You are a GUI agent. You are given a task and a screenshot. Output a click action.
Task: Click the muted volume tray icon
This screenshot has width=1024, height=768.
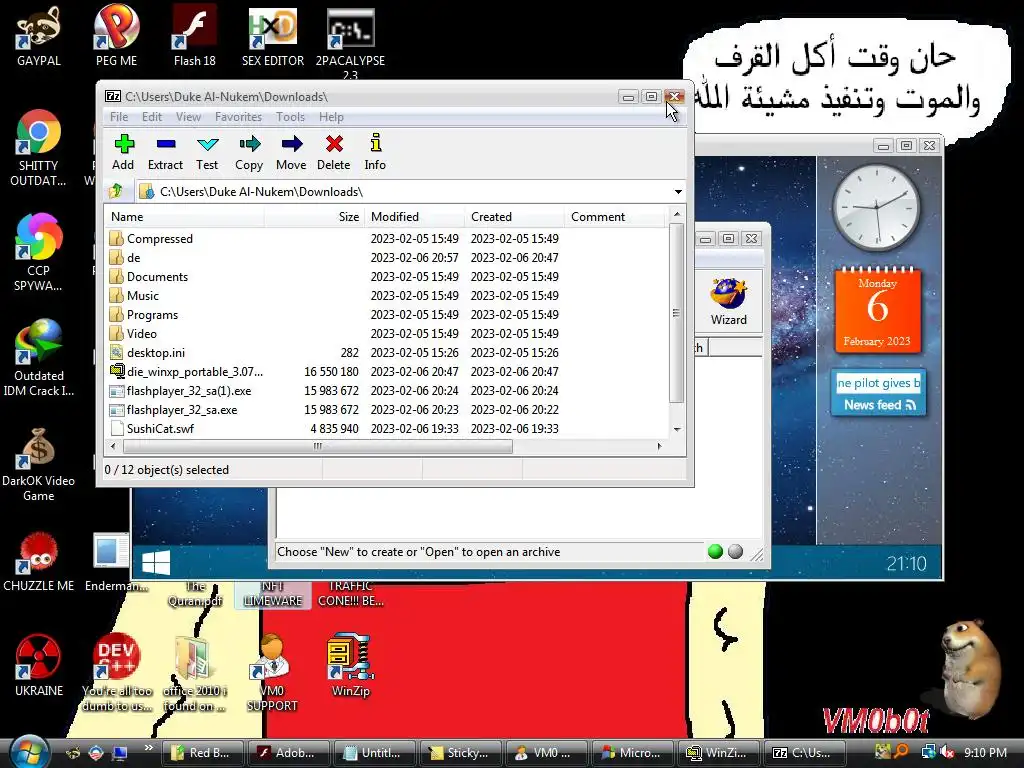[x=947, y=752]
